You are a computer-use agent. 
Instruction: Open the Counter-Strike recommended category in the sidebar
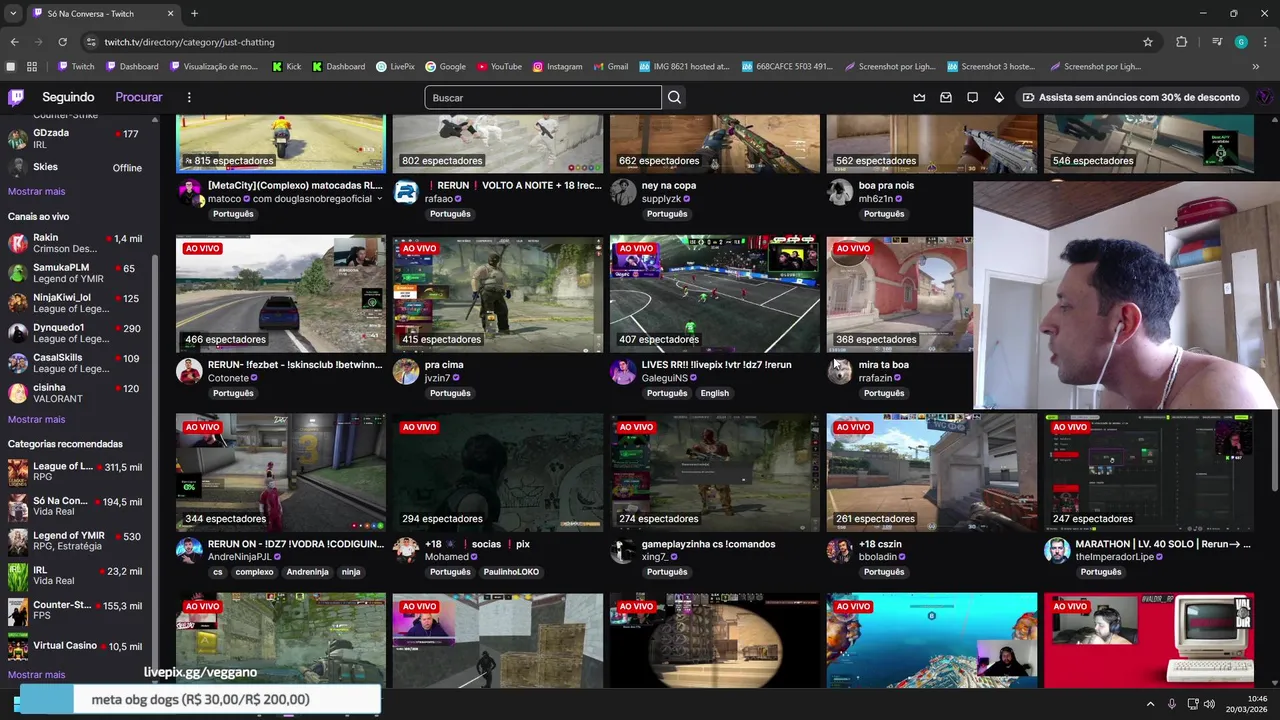coord(76,611)
